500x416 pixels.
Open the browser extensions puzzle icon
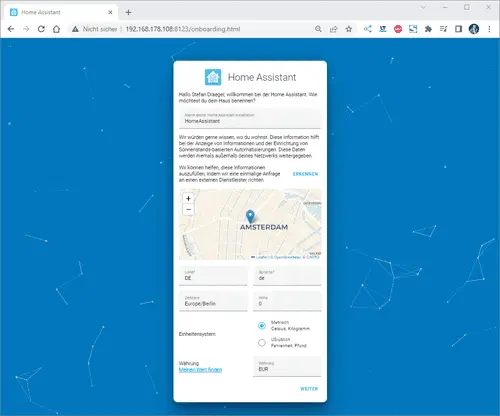(428, 29)
